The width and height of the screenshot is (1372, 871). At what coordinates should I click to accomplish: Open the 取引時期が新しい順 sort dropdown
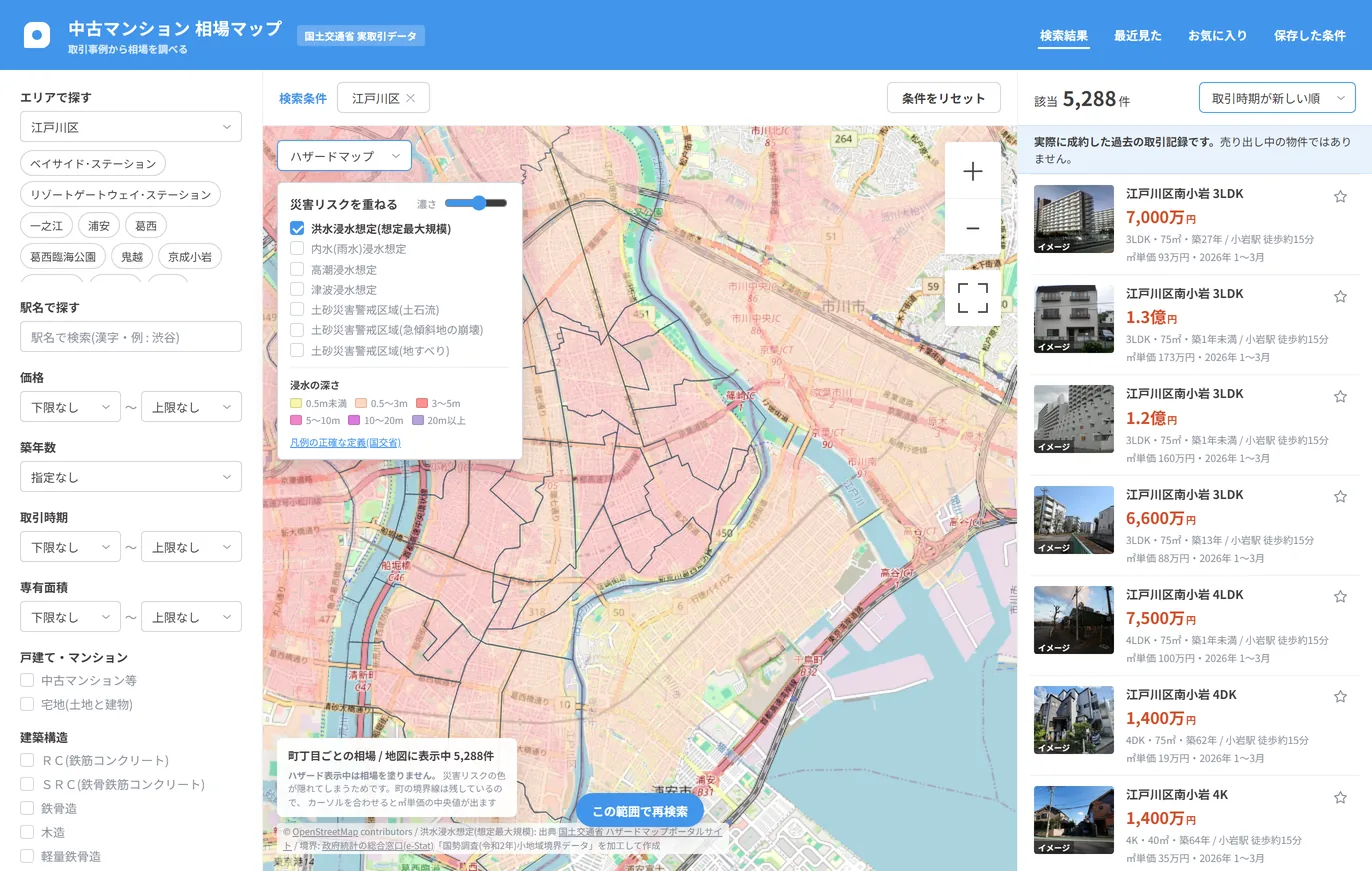(x=1277, y=98)
